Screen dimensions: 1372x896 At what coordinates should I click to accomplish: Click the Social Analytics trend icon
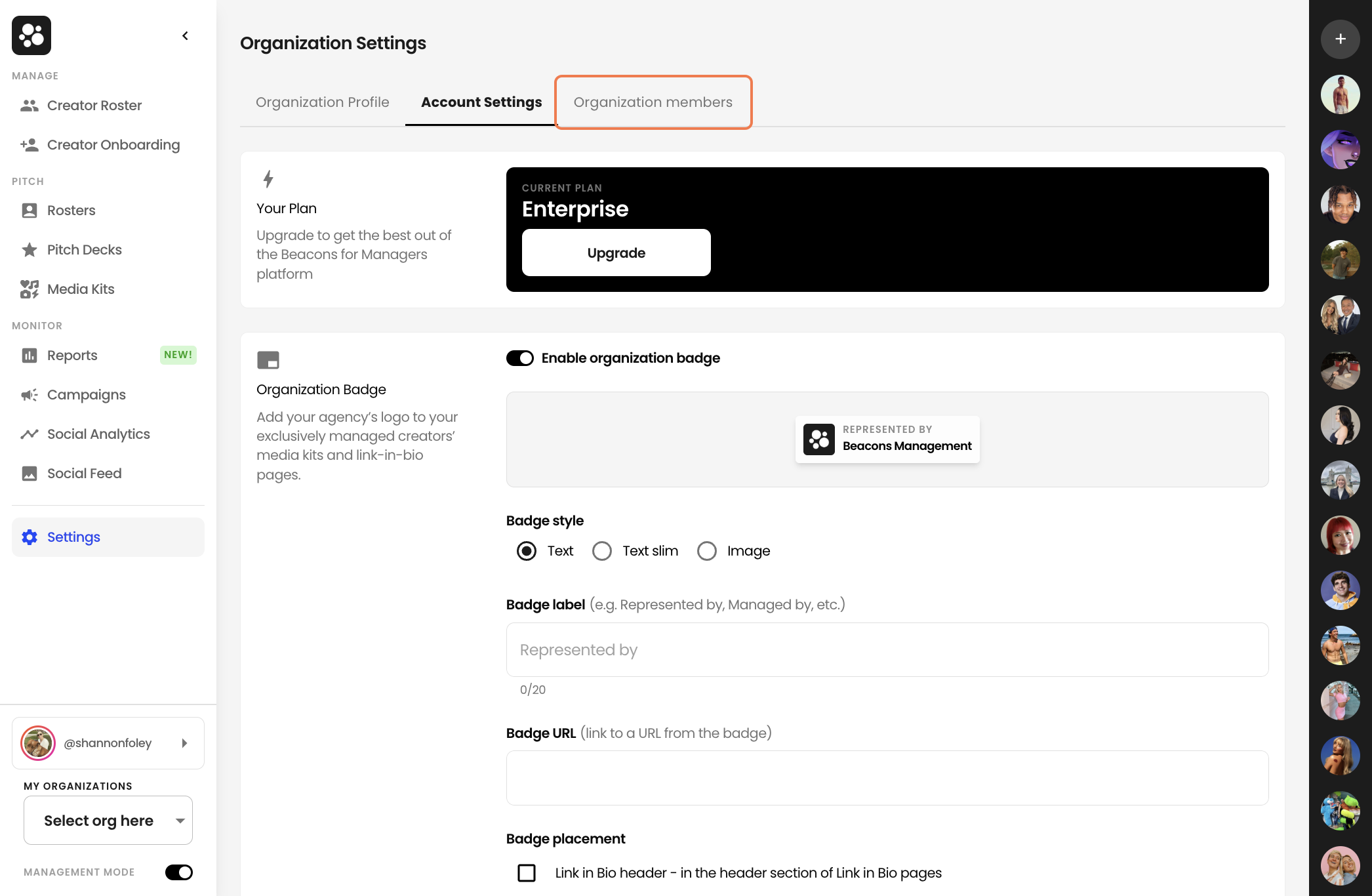(x=30, y=434)
